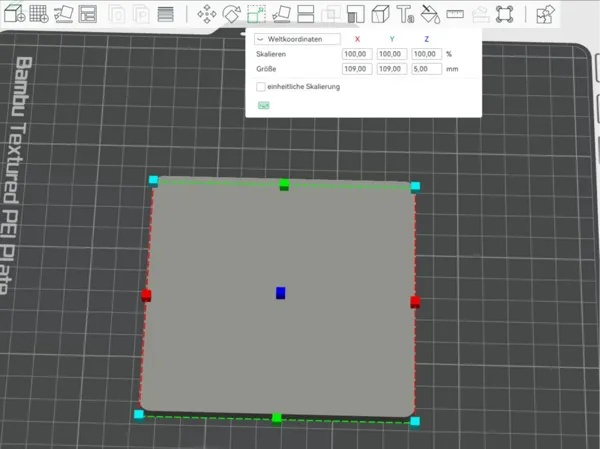This screenshot has height=449, width=600.
Task: Click the Add plate grid icon
Action: point(39,14)
